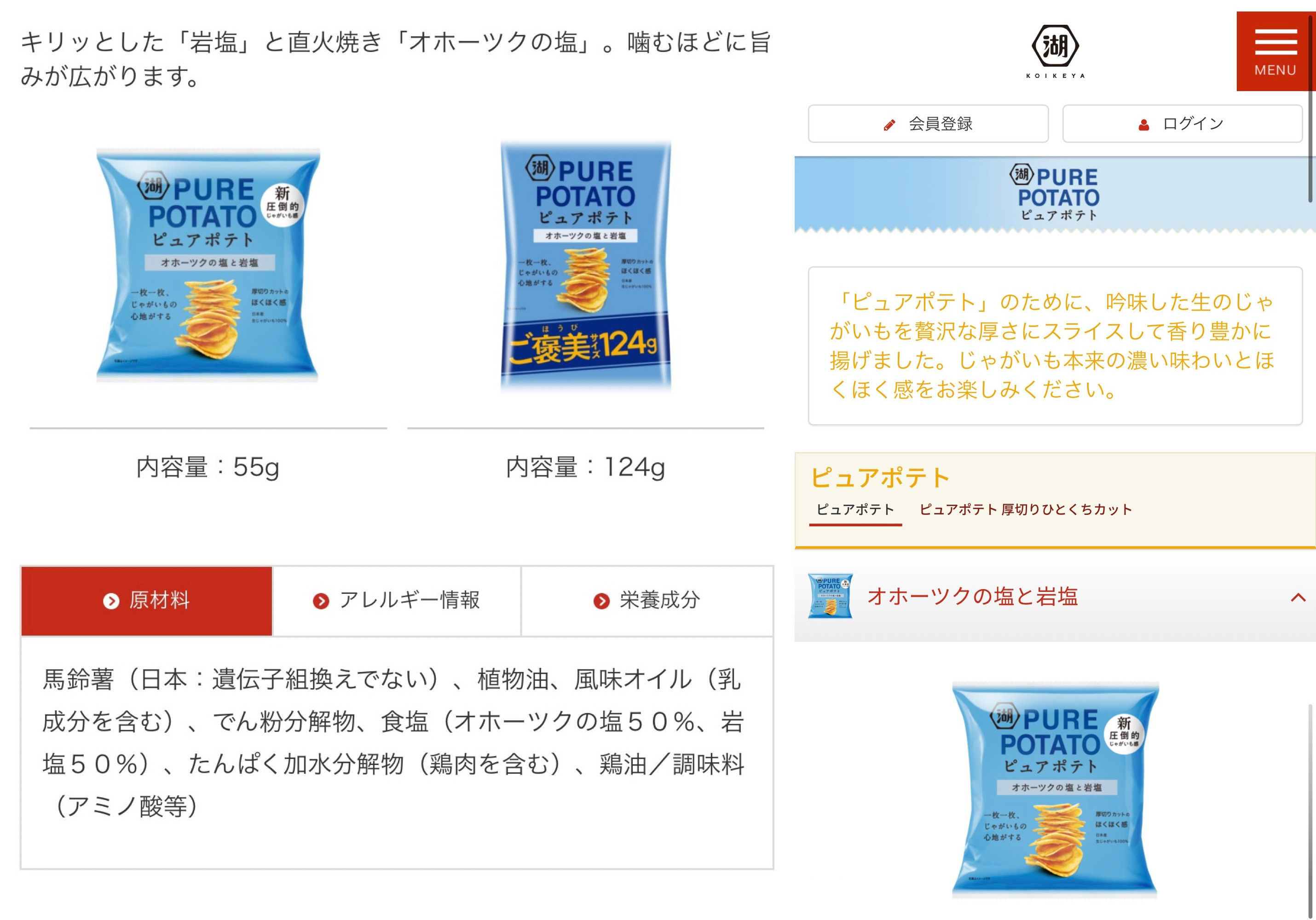Switch to the 栄養成分 tab
This screenshot has height=920, width=1316.
coord(647,601)
